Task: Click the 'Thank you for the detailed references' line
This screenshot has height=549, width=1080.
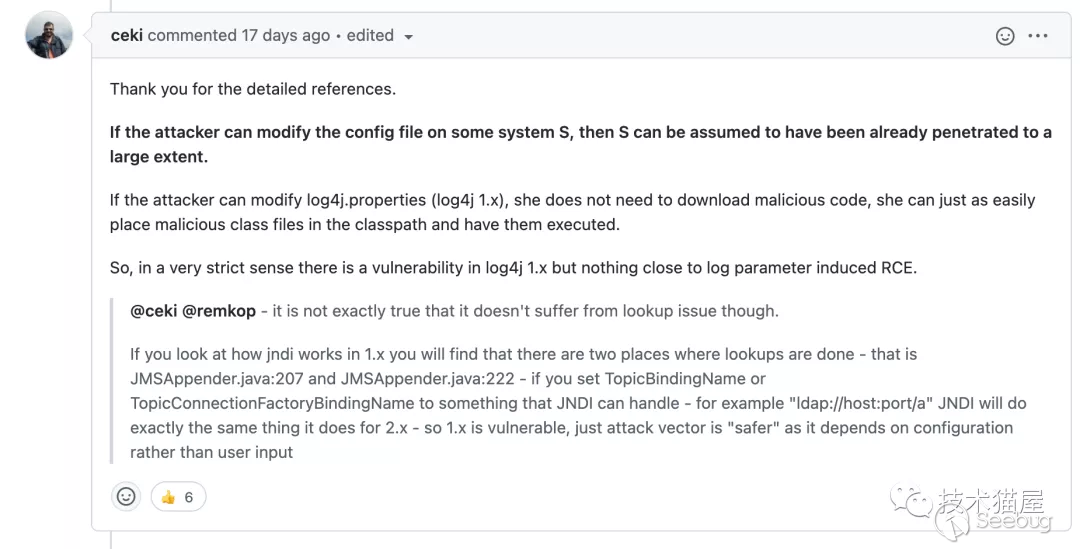Action: 253,89
